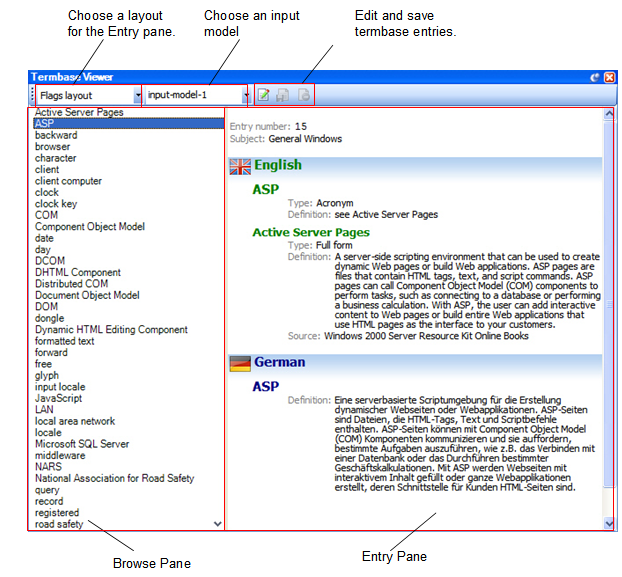Click the entry pane scroll down arrow
This screenshot has height=577, width=622.
point(609,523)
